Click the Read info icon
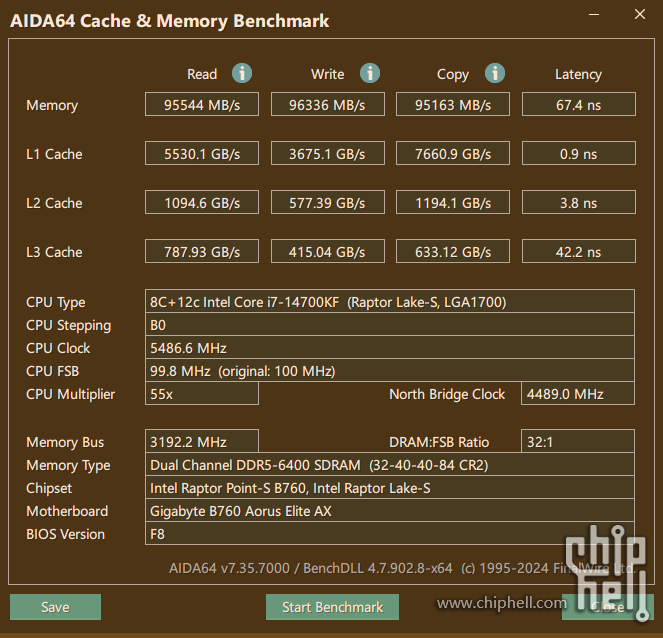663x638 pixels. click(242, 74)
